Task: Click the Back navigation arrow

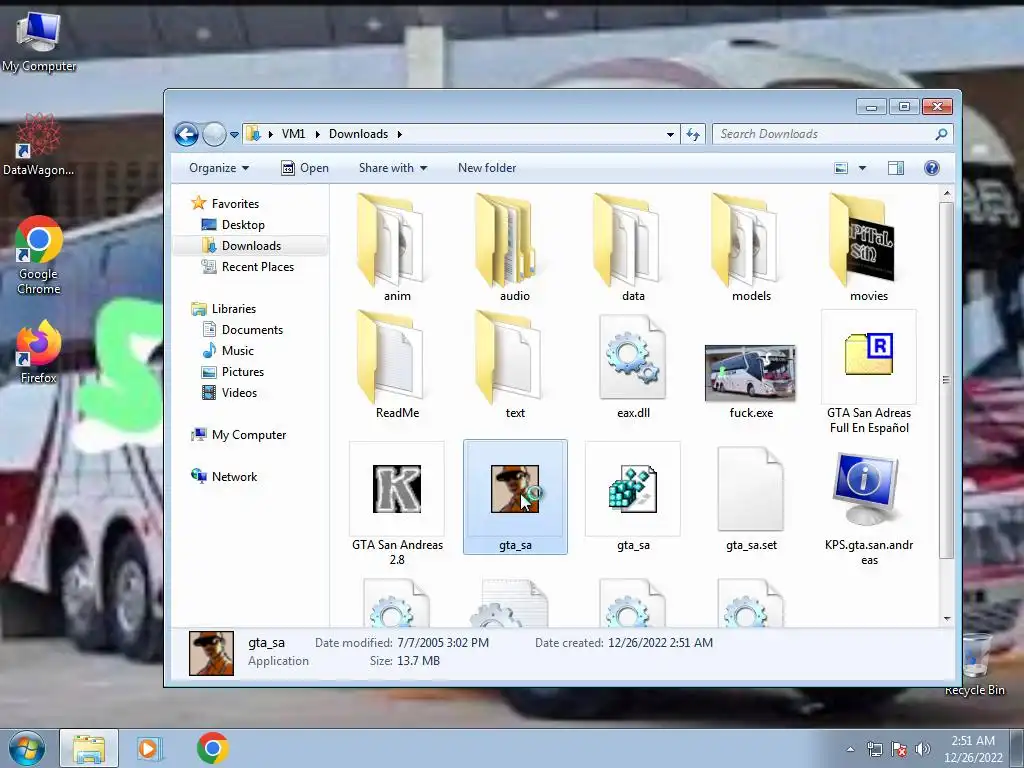Action: click(x=186, y=135)
